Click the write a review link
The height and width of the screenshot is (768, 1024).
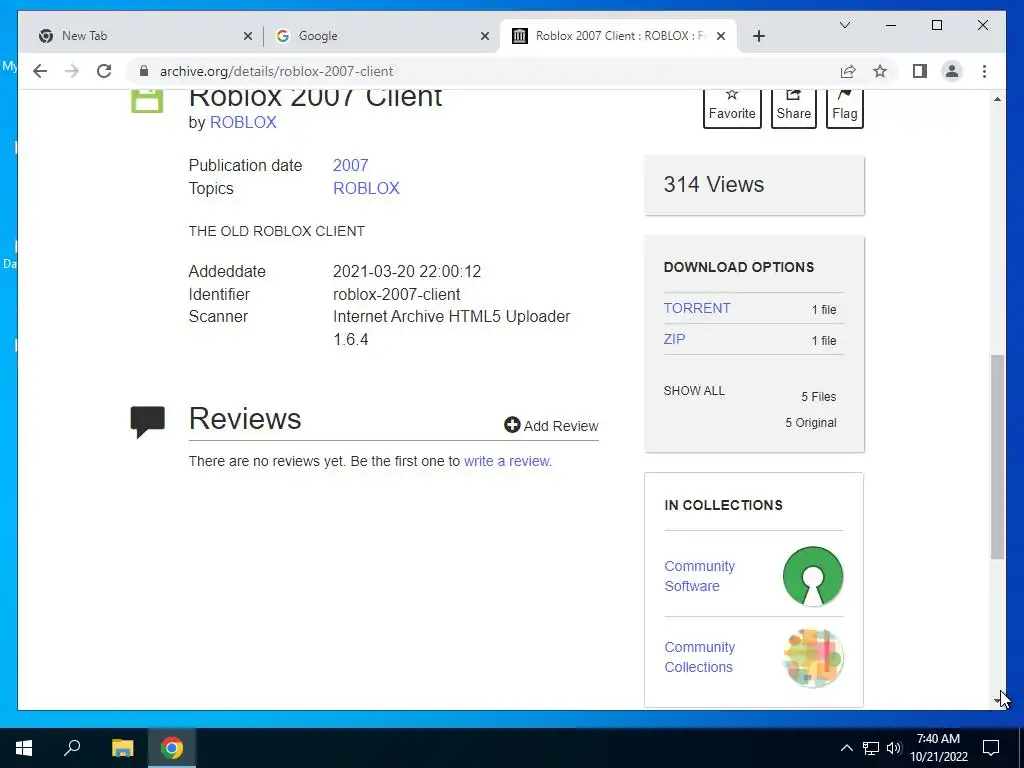tap(507, 461)
